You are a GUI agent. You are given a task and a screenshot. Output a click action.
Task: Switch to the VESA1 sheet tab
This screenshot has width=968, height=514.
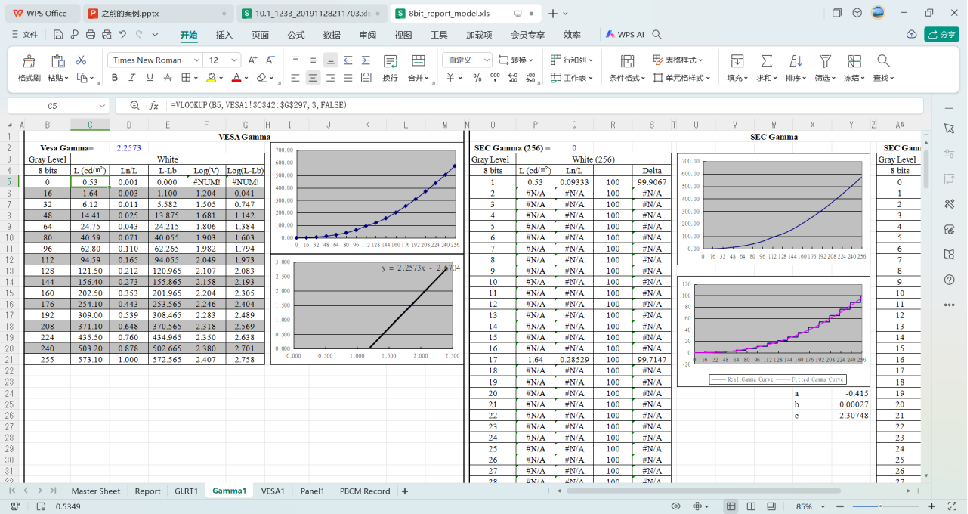[272, 491]
